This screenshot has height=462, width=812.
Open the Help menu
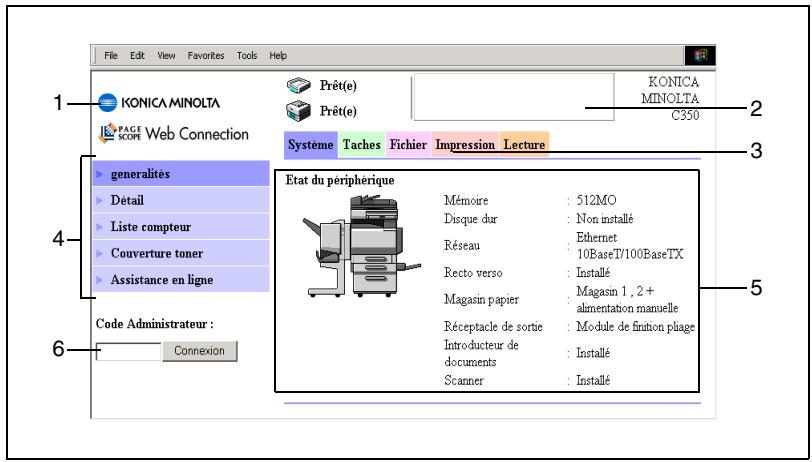tap(278, 55)
